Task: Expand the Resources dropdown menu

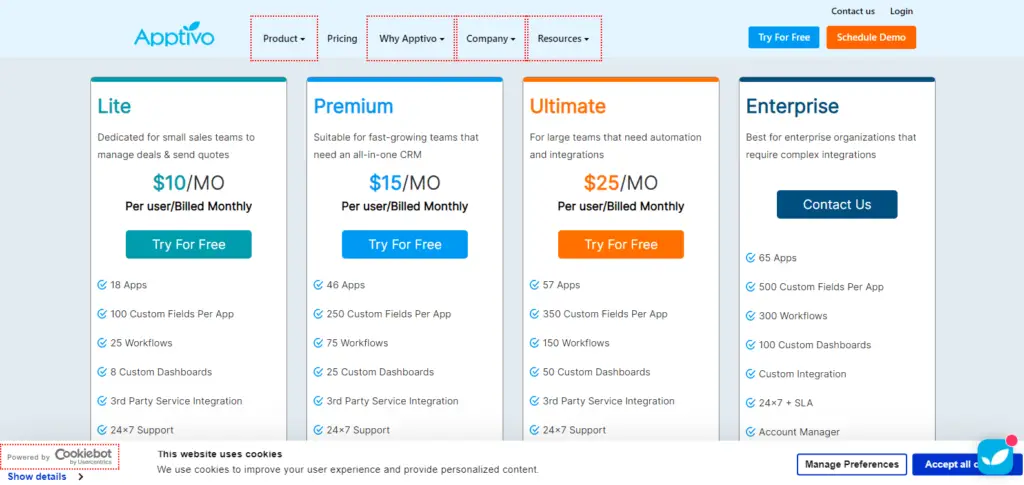Action: click(564, 39)
